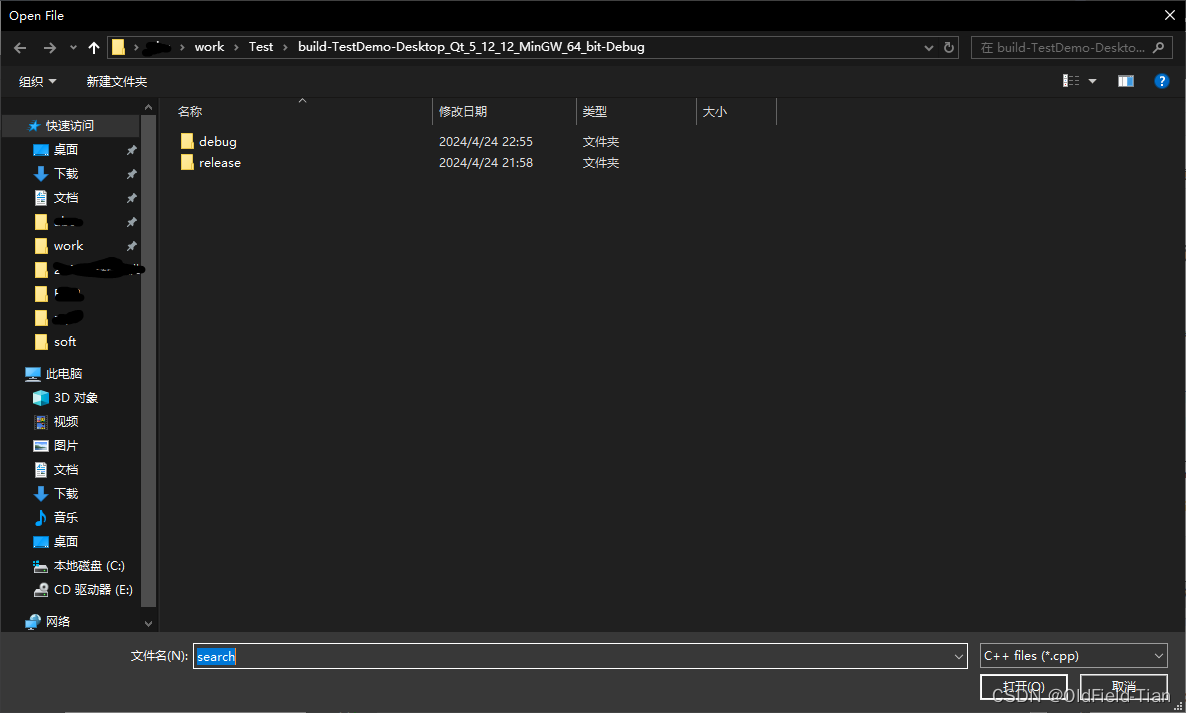The width and height of the screenshot is (1186, 713).
Task: Open recent locations dropdown arrow
Action: tap(73, 48)
